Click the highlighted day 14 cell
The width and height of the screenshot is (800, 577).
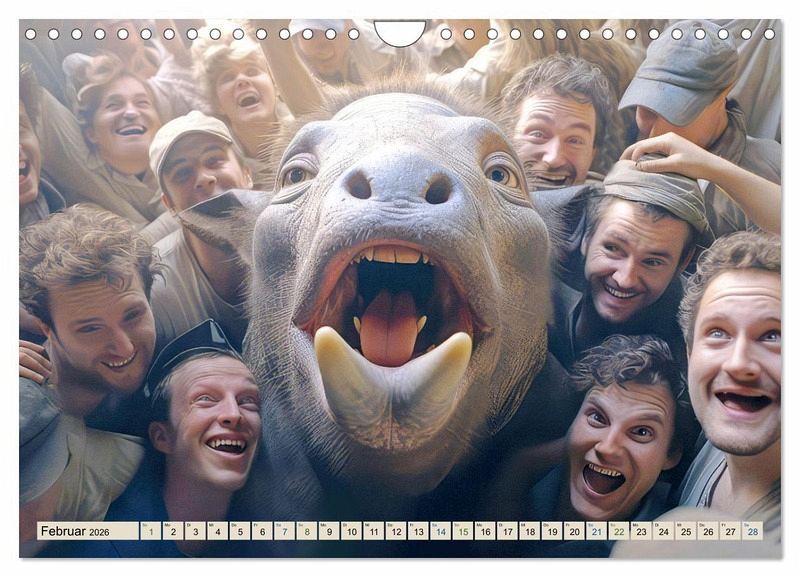pos(440,531)
